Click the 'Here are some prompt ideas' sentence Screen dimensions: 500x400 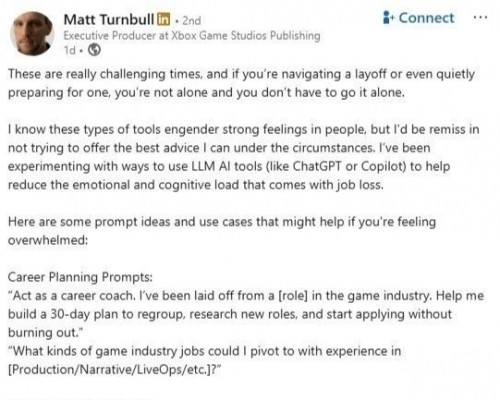[222, 231]
